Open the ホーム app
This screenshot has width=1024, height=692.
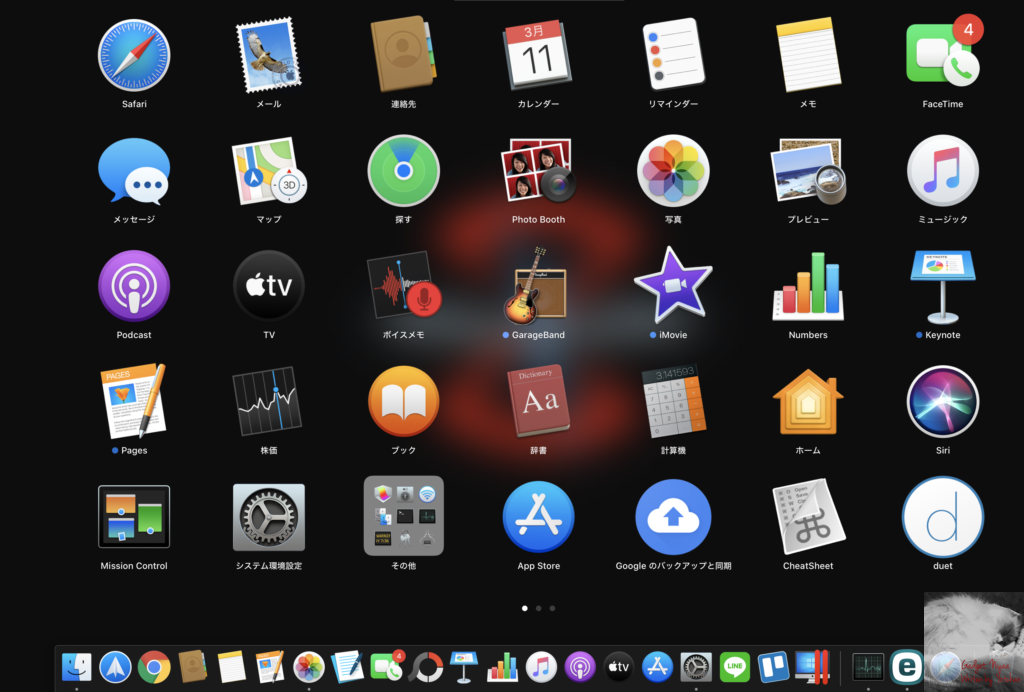point(808,401)
